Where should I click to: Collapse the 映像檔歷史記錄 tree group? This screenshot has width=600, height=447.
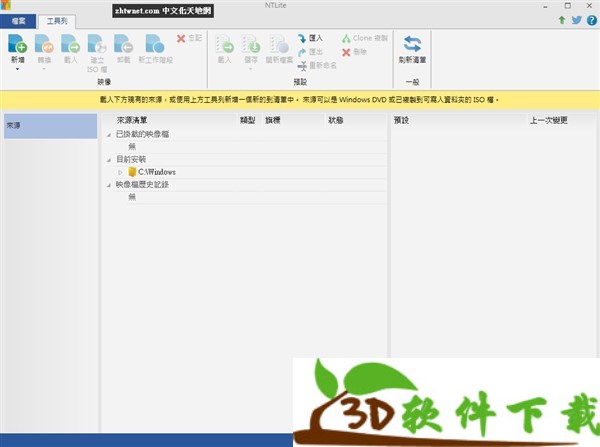[109, 185]
